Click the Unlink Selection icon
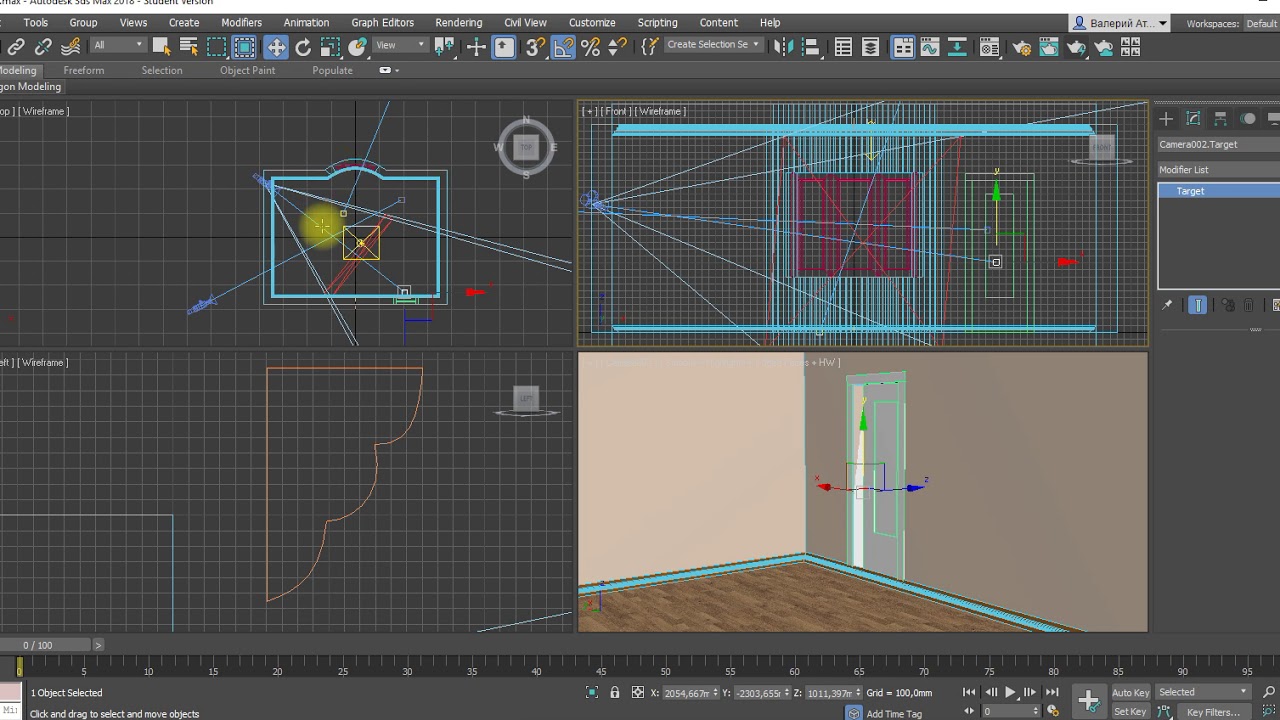Screen dimensions: 1280x720 pos(43,47)
